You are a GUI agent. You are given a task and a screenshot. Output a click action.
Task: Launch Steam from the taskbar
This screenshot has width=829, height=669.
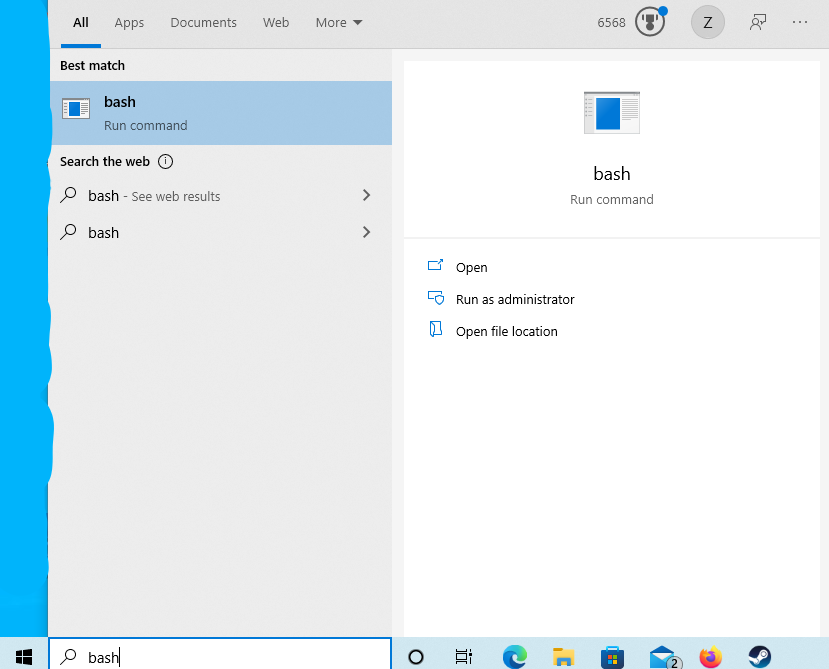(760, 657)
